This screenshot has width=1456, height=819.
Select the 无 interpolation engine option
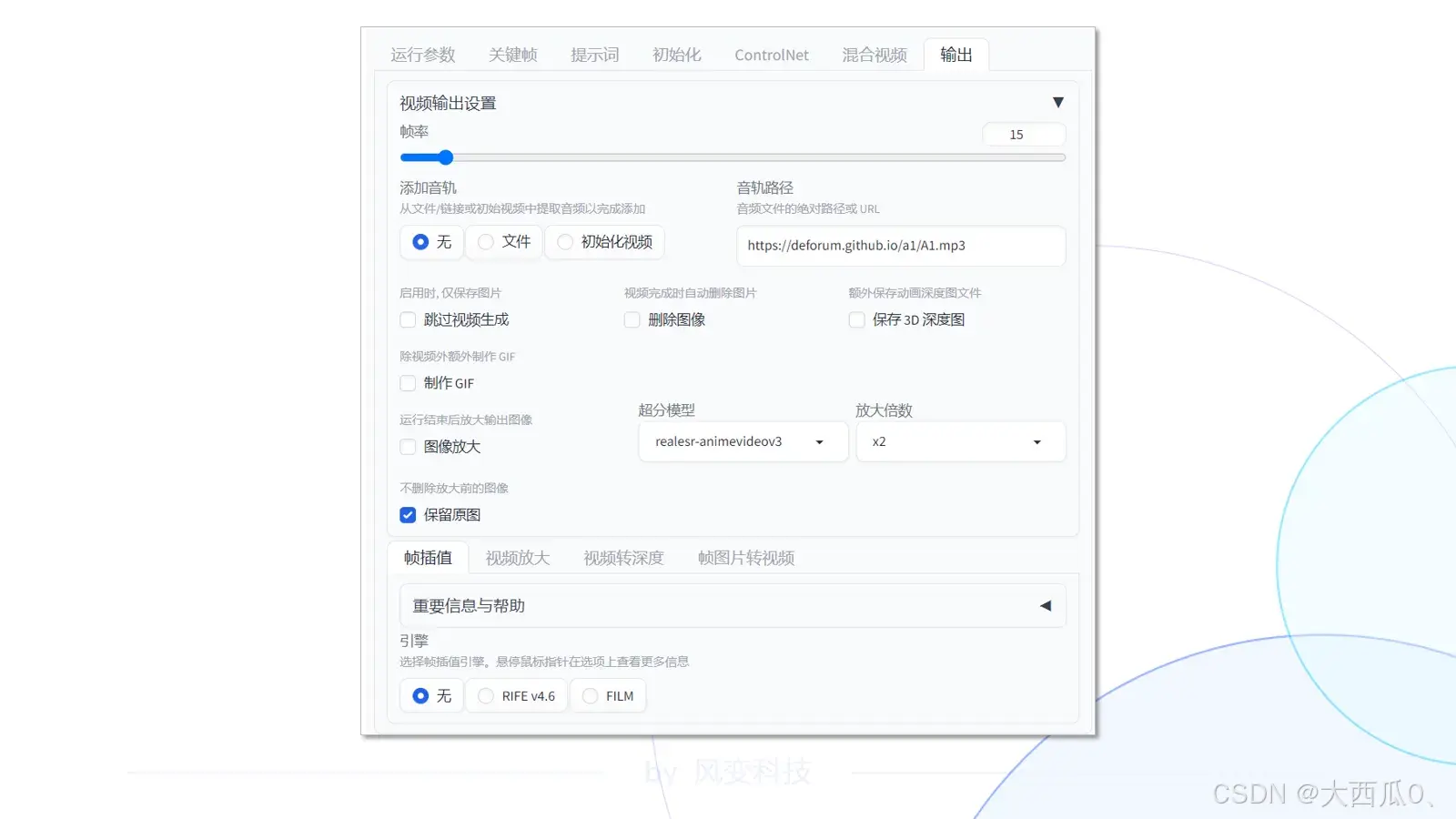[431, 696]
